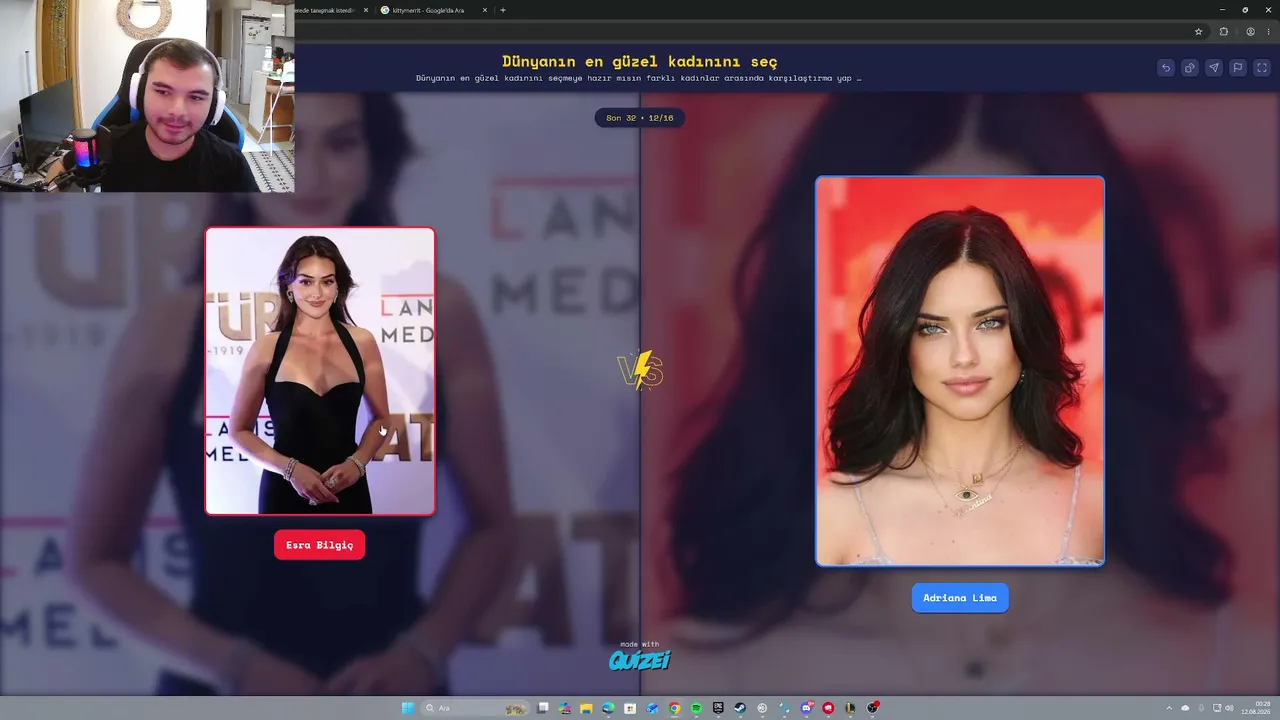Click the quiz title 'Dünyanın en güzel kadınını seç'
This screenshot has height=720, width=1280.
pyautogui.click(x=640, y=61)
